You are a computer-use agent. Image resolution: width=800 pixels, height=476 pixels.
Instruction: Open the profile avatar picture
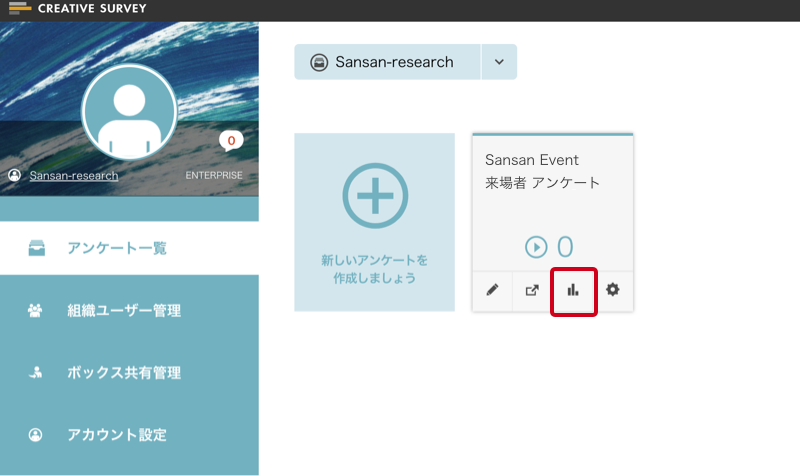[x=129, y=111]
